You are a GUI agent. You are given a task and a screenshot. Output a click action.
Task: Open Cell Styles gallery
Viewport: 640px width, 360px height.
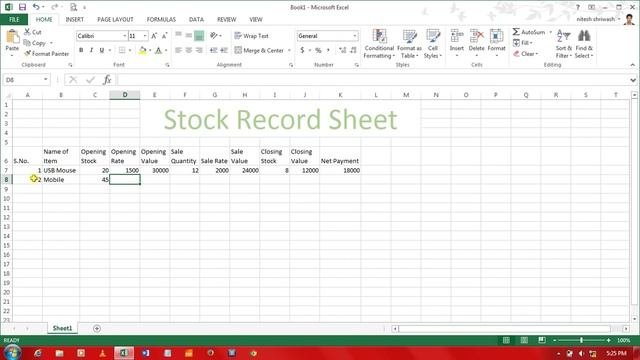coord(433,44)
